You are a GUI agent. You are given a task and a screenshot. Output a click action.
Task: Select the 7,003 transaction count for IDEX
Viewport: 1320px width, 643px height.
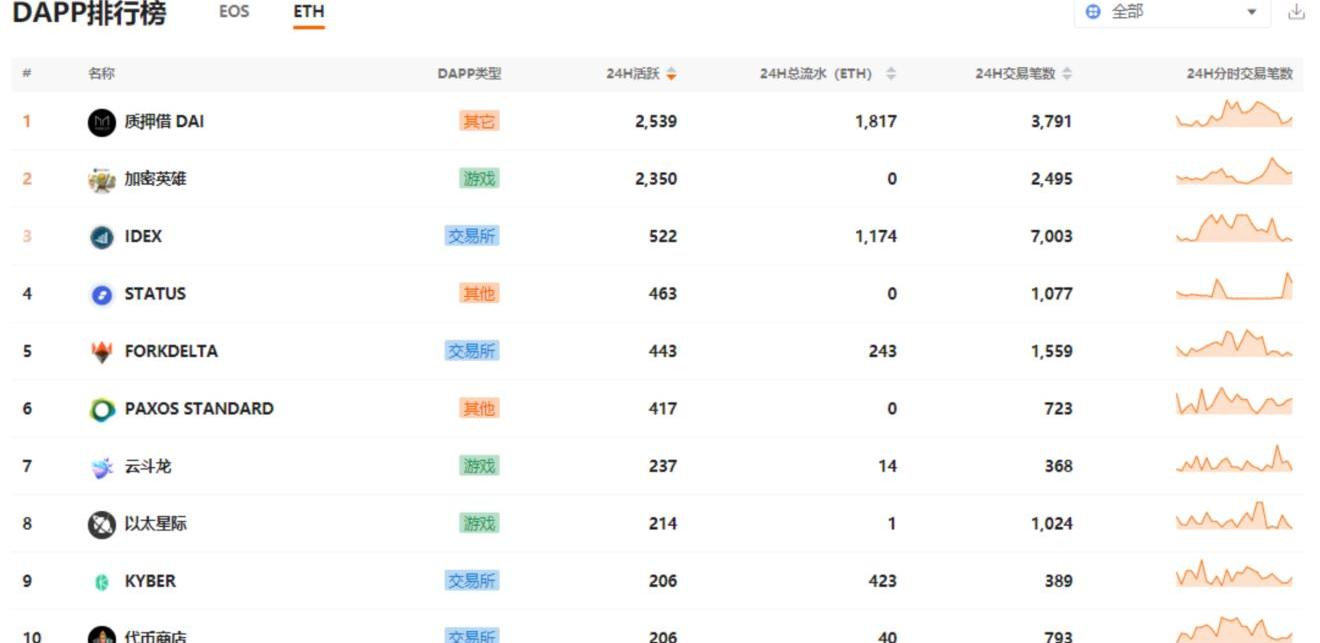coord(1052,236)
